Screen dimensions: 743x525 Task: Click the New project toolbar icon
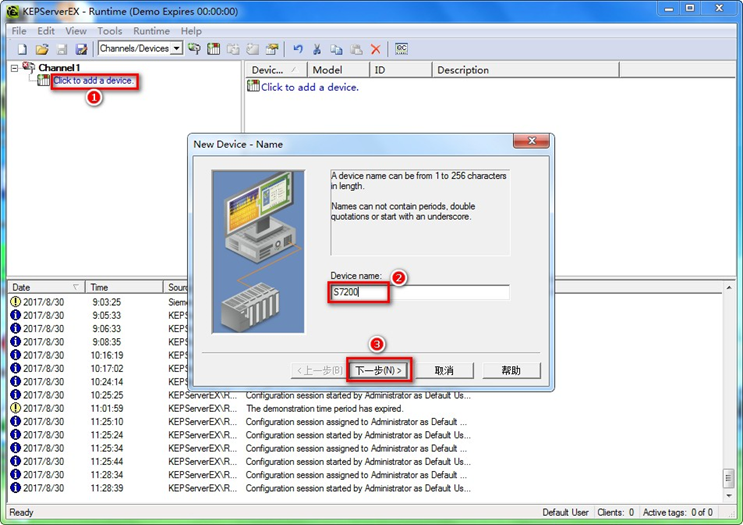pyautogui.click(x=22, y=49)
